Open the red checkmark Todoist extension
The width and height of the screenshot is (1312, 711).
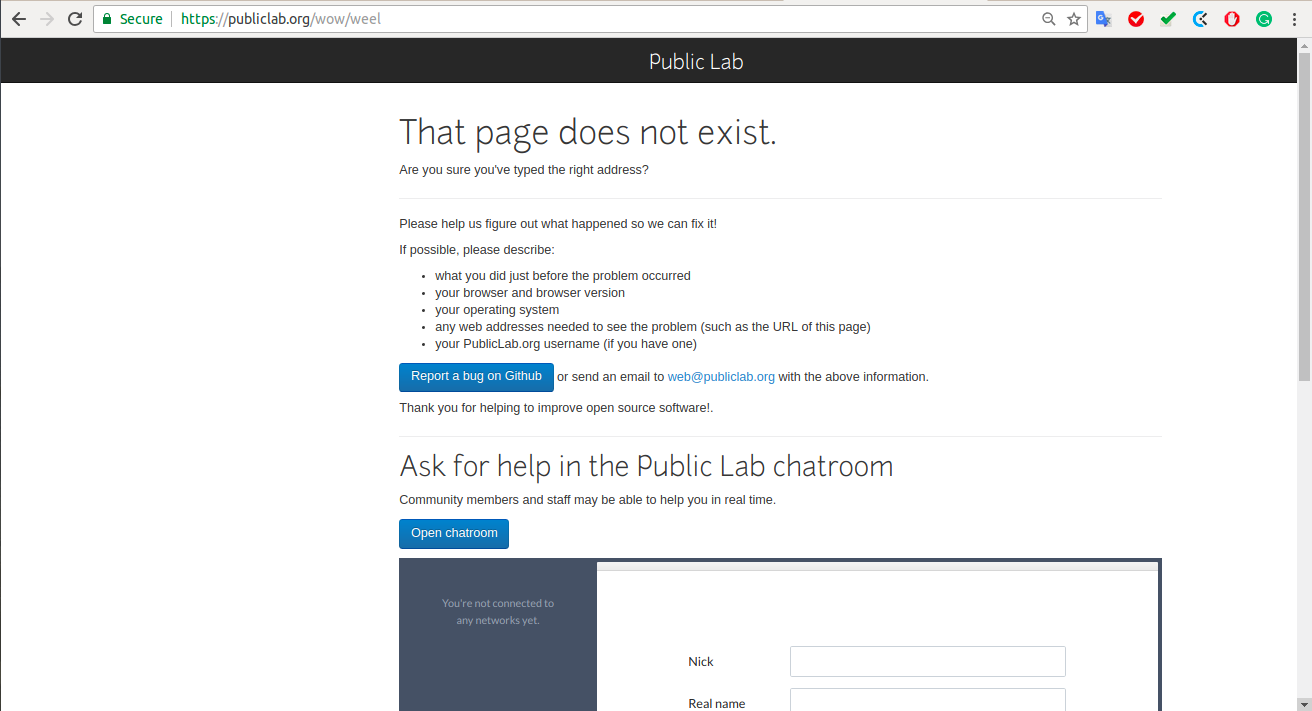[1136, 19]
